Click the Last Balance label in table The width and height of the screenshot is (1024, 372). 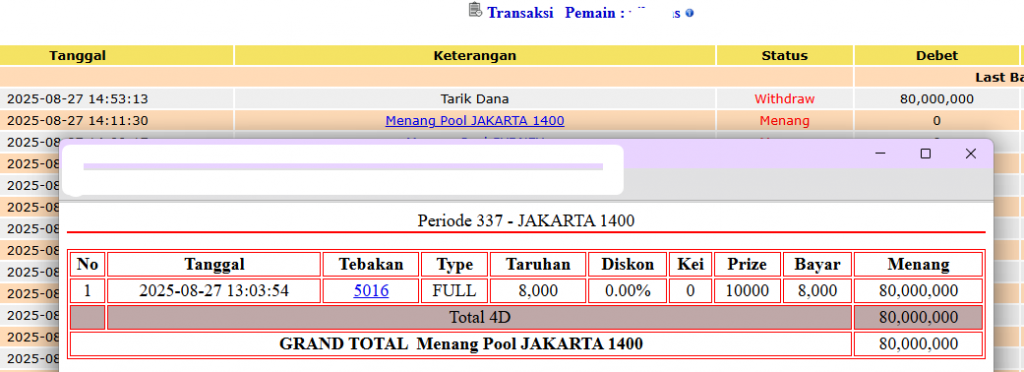pos(999,78)
